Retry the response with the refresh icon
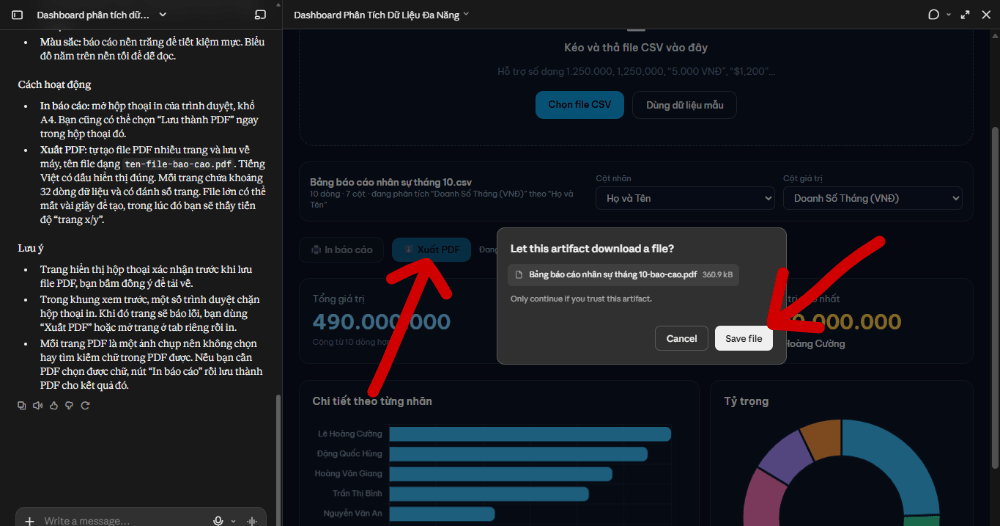This screenshot has width=1000, height=526. point(85,405)
